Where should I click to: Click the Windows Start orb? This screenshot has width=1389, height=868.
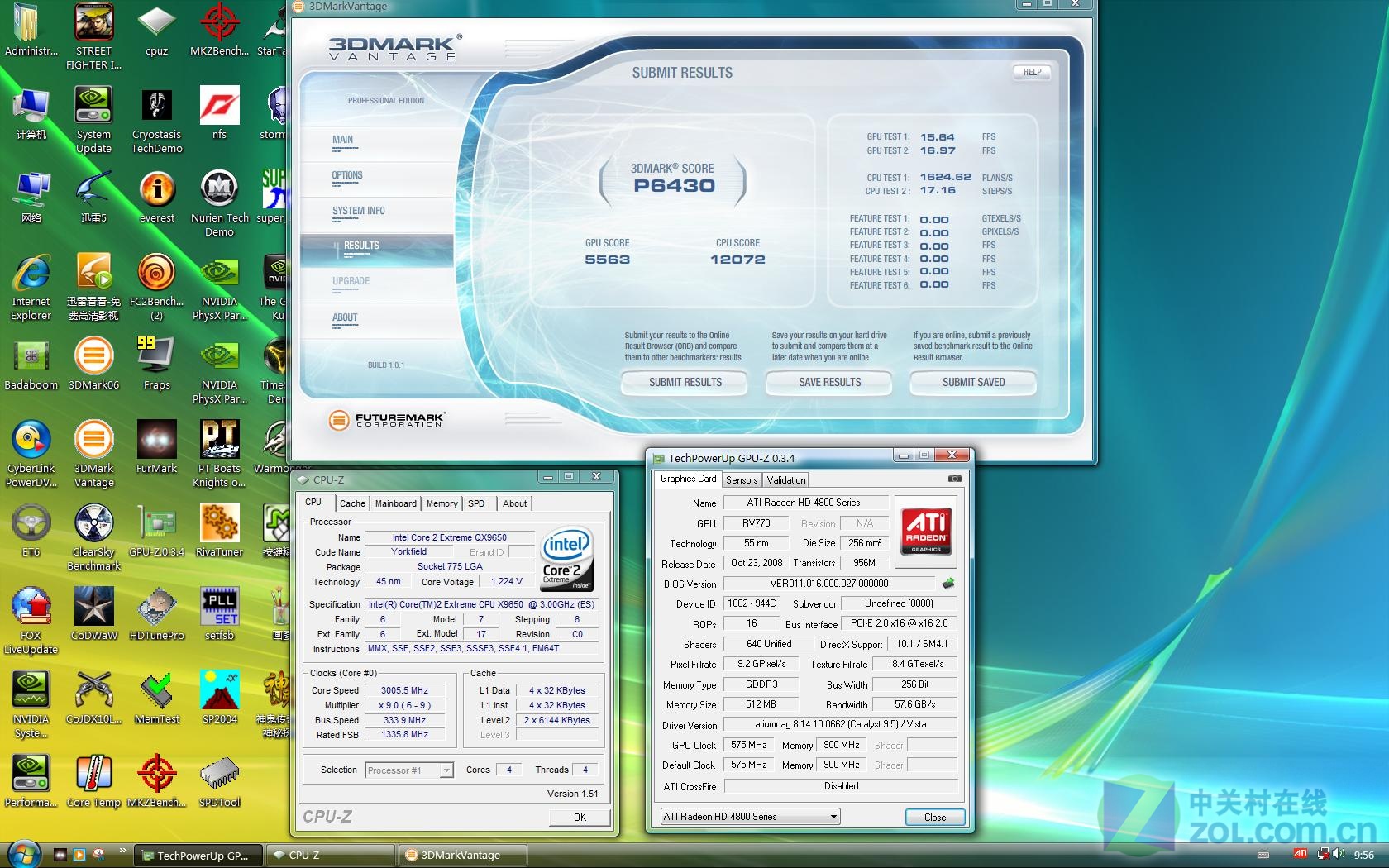[x=23, y=855]
